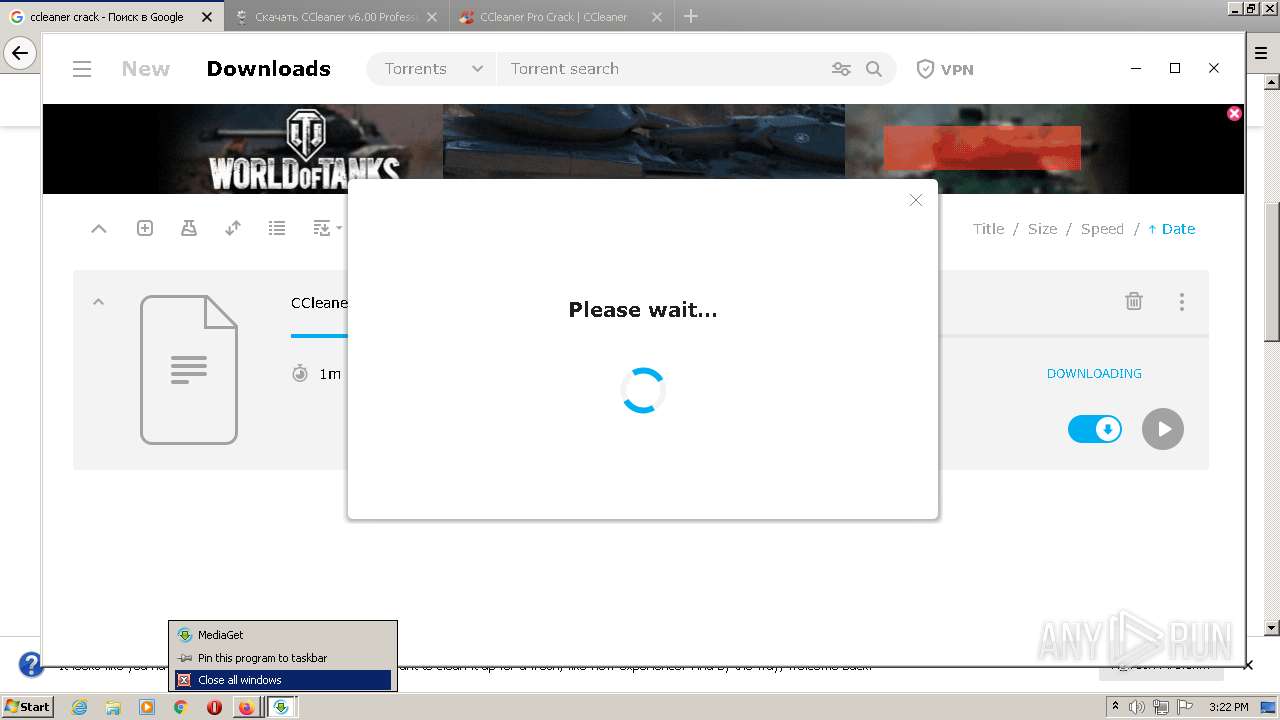Screen dimensions: 1280x720
Task: Launch Google Chrome from the taskbar
Action: [x=181, y=707]
